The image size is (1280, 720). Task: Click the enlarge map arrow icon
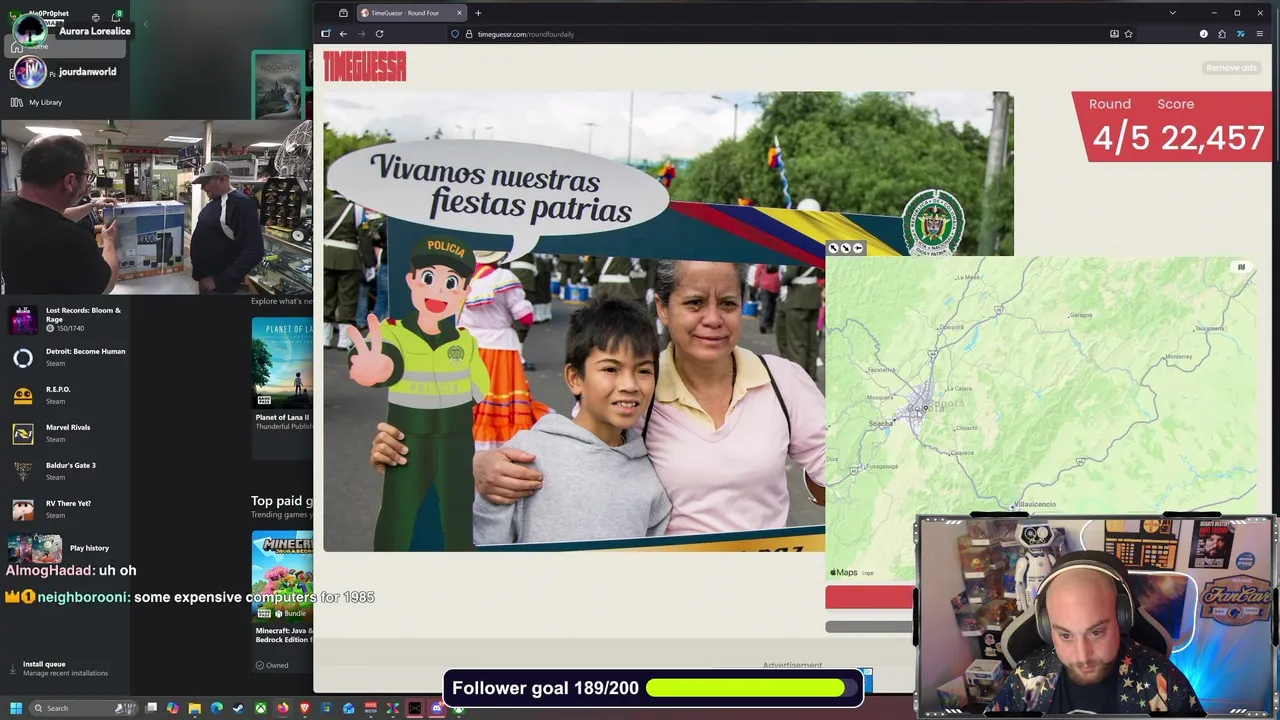click(834, 248)
